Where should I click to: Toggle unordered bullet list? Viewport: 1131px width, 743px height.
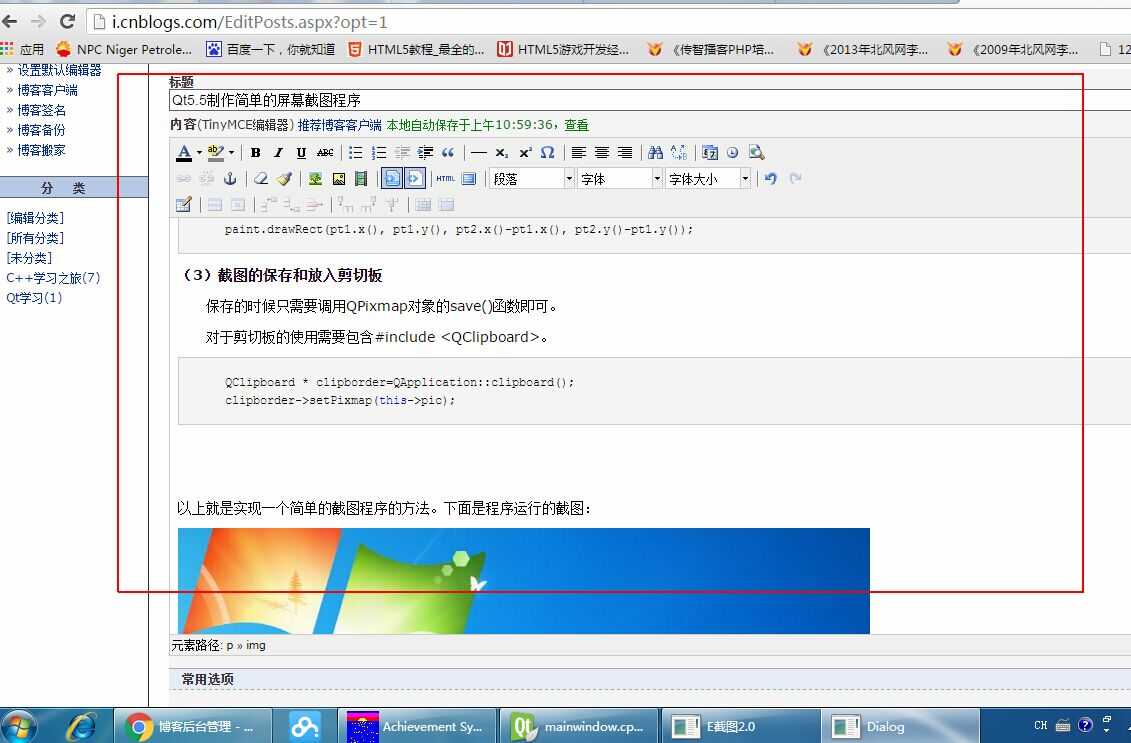(355, 152)
